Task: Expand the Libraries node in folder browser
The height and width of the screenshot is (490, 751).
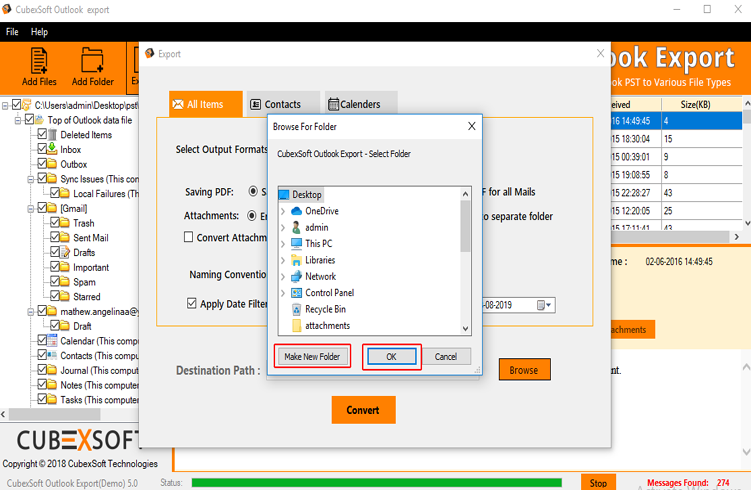Action: pos(283,260)
